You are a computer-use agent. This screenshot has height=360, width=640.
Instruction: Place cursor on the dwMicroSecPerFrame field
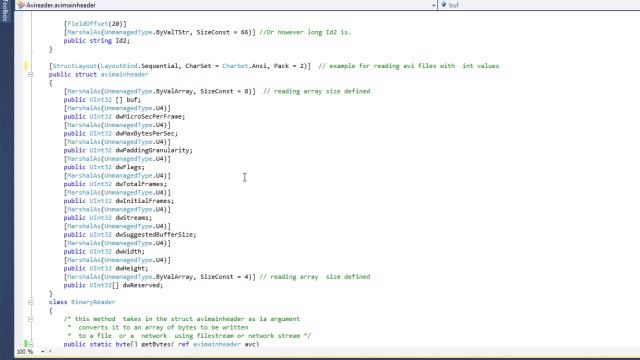[x=150, y=117]
